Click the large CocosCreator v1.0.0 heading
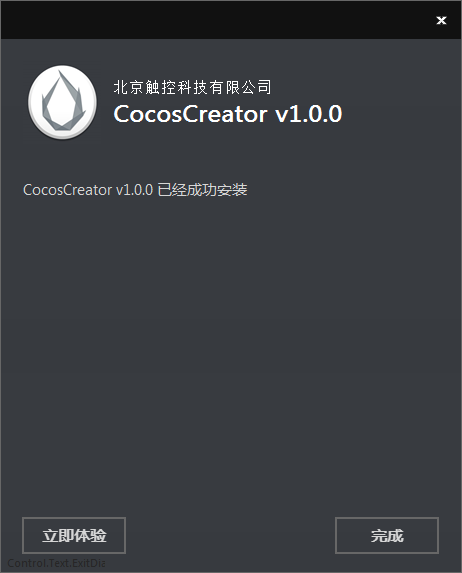Viewport: 462px width, 573px height. pos(228,114)
